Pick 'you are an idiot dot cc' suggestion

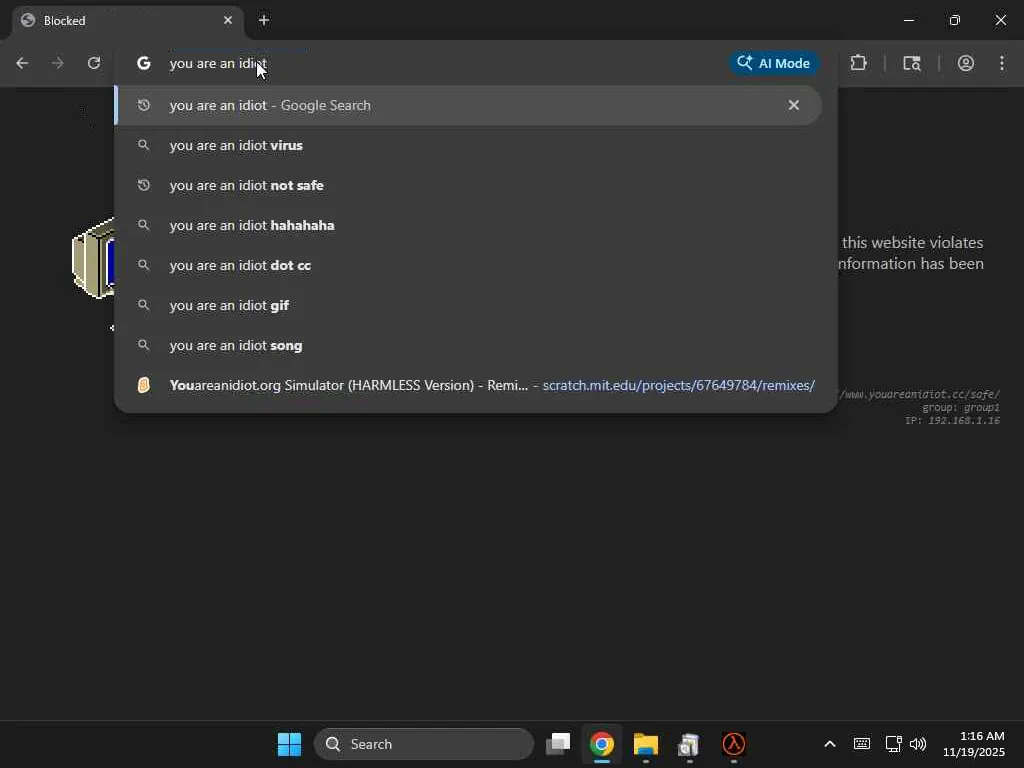click(x=468, y=265)
